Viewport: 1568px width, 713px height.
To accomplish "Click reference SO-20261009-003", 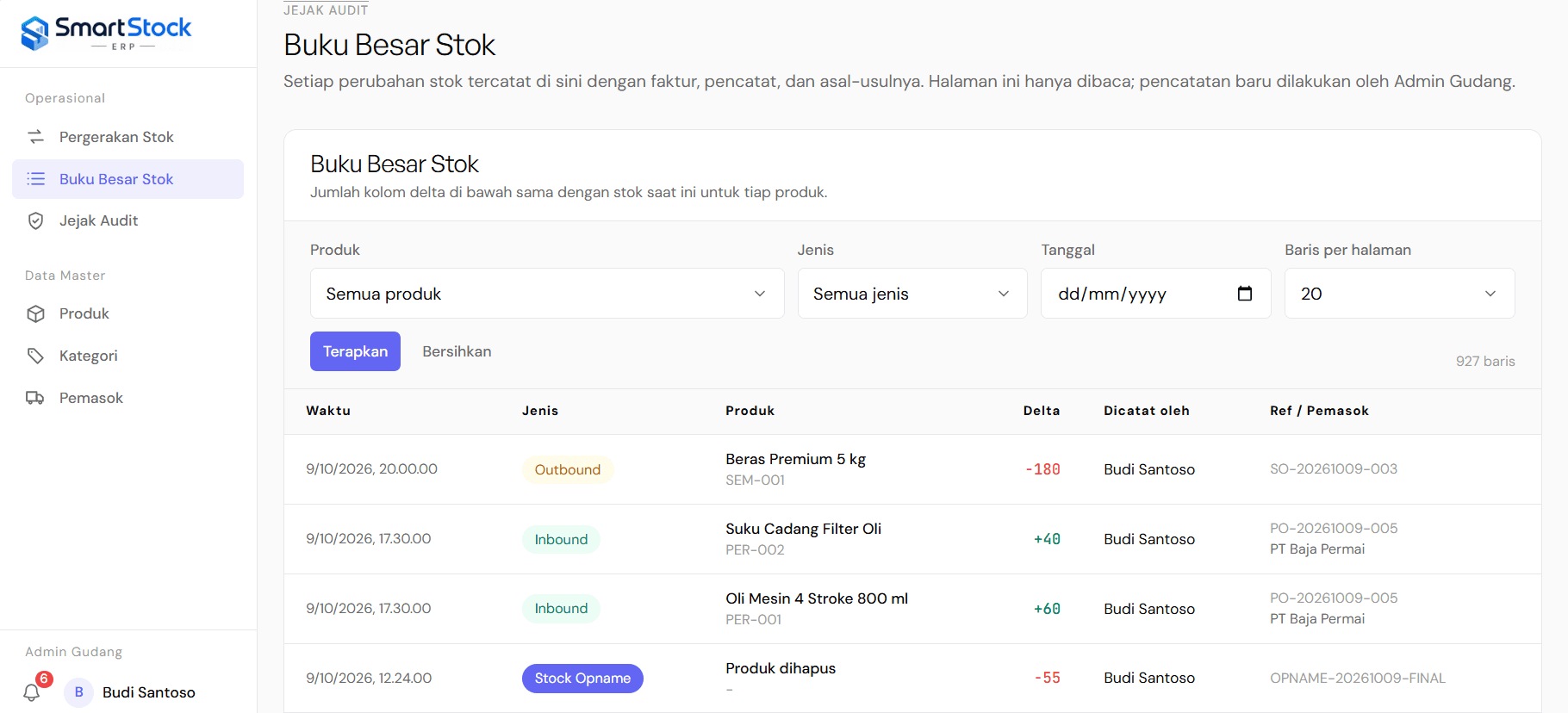I will coord(1334,469).
